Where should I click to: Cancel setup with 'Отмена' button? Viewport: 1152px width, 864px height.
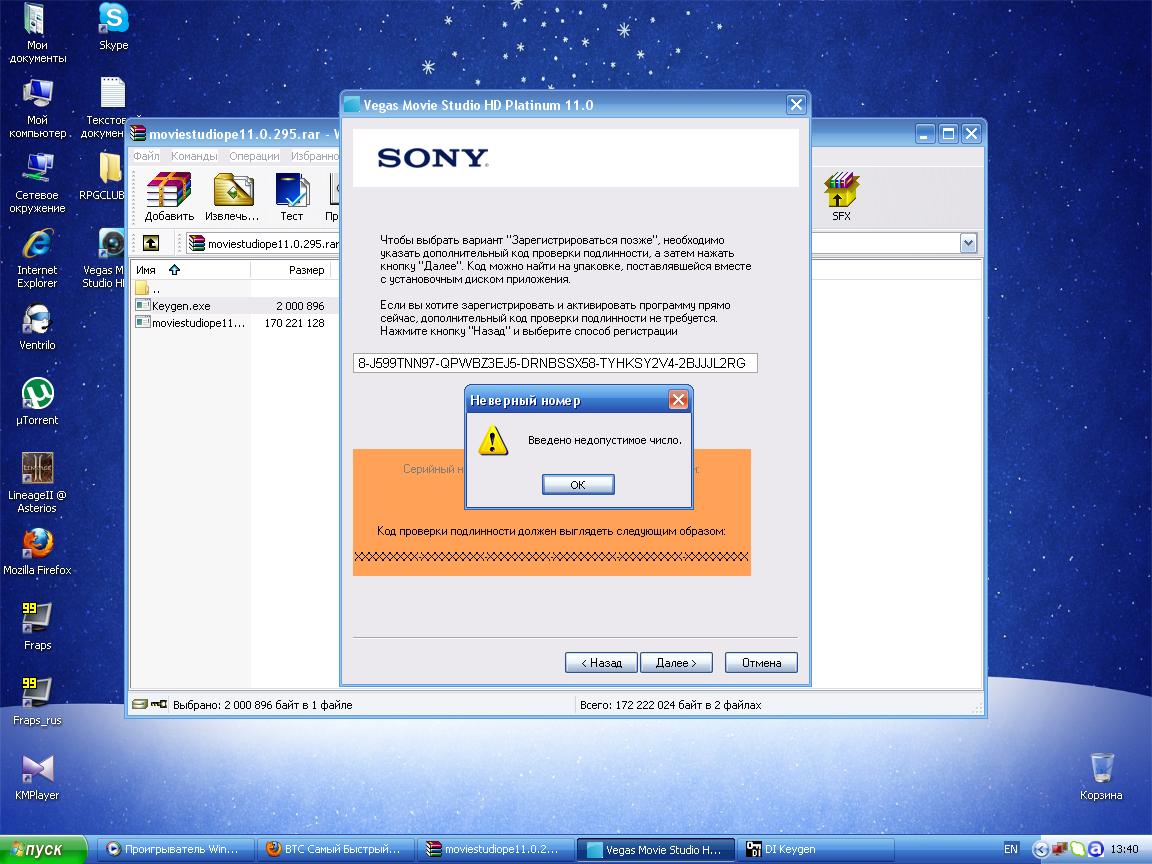761,663
